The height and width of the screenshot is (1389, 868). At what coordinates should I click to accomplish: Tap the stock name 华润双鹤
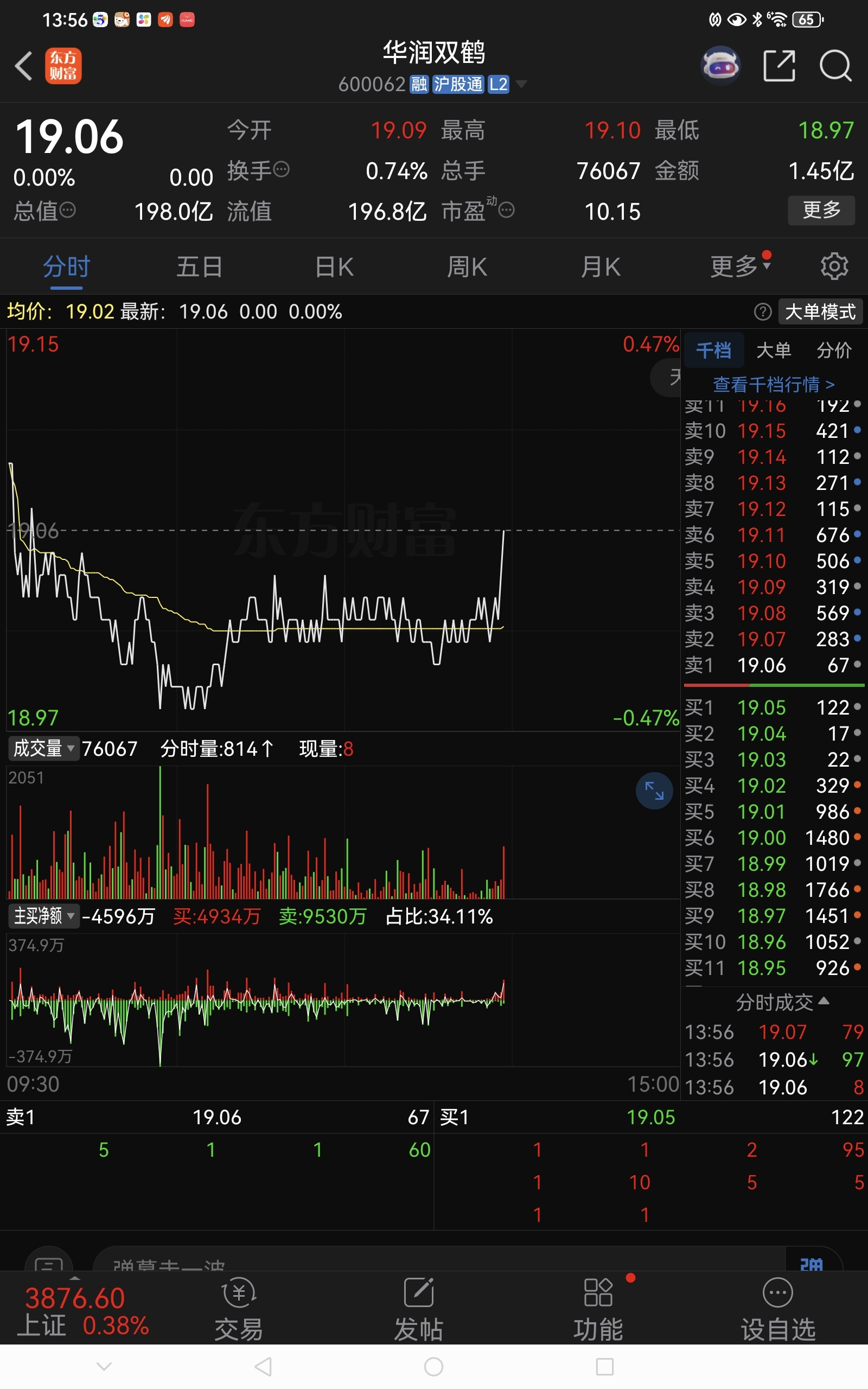tap(434, 52)
